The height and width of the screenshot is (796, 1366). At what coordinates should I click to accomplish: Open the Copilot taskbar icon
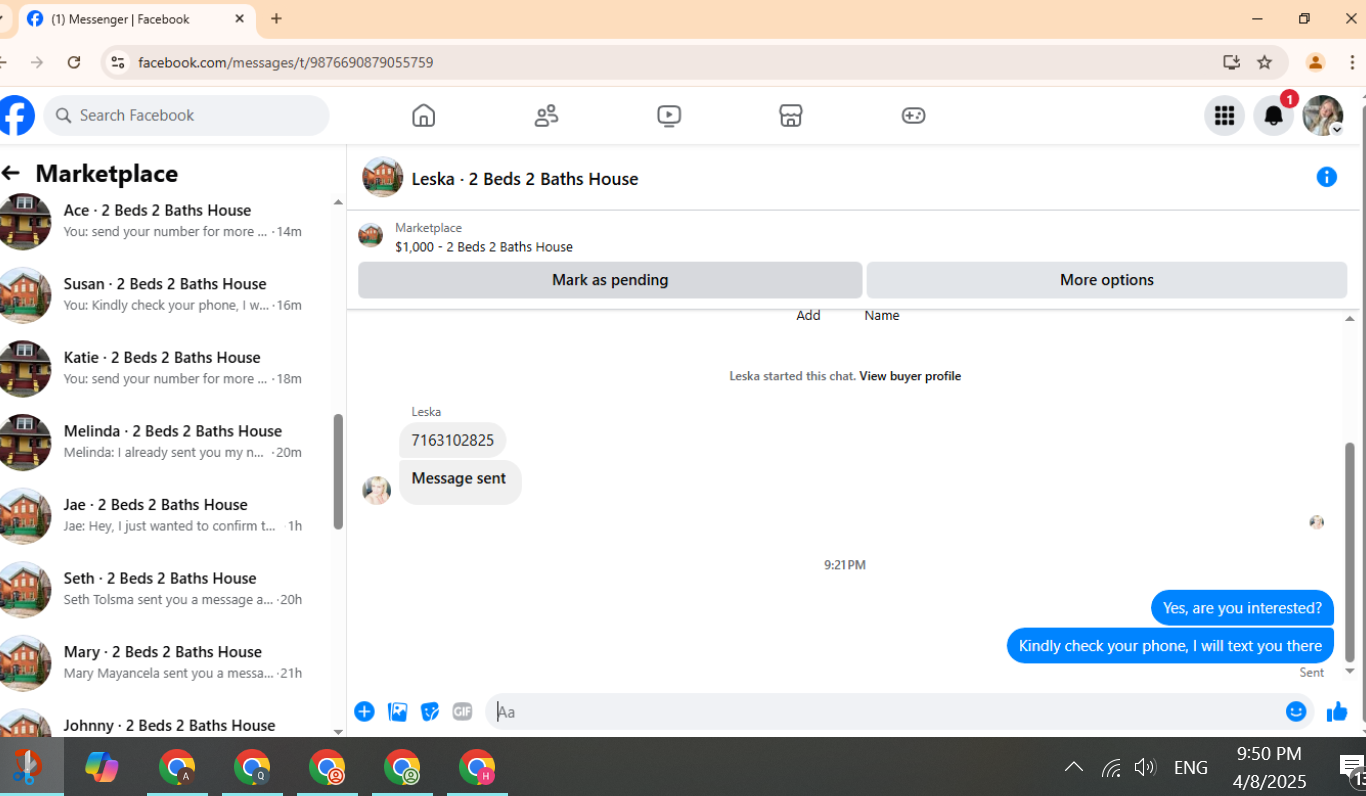pos(101,767)
